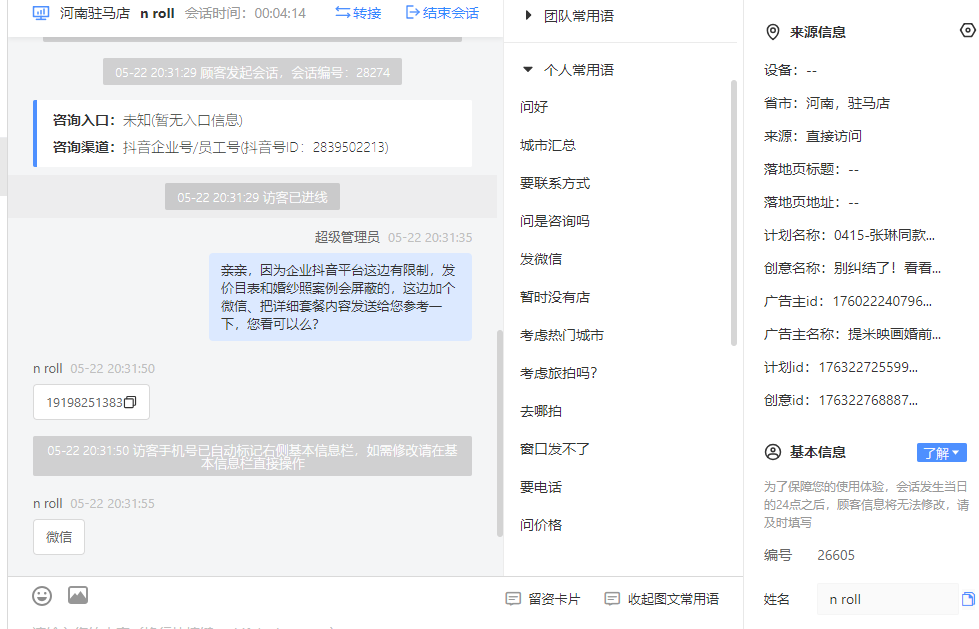Click the 咨询渠道 抖音企业号 info line
The height and width of the screenshot is (629, 979).
(x=220, y=147)
